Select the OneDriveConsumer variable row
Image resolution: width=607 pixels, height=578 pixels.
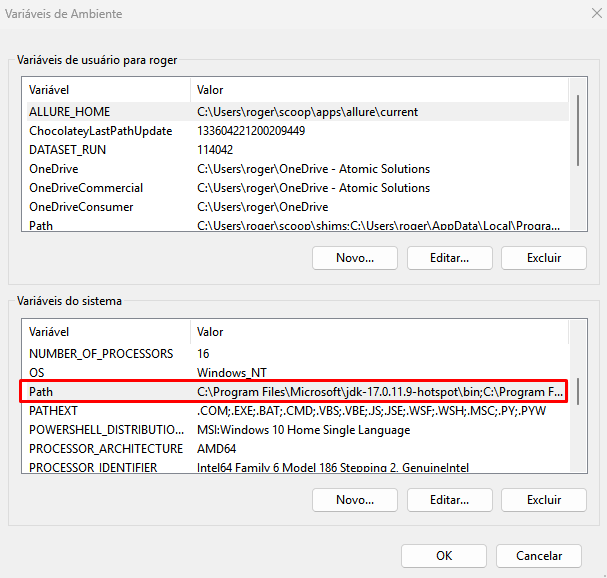(298, 207)
